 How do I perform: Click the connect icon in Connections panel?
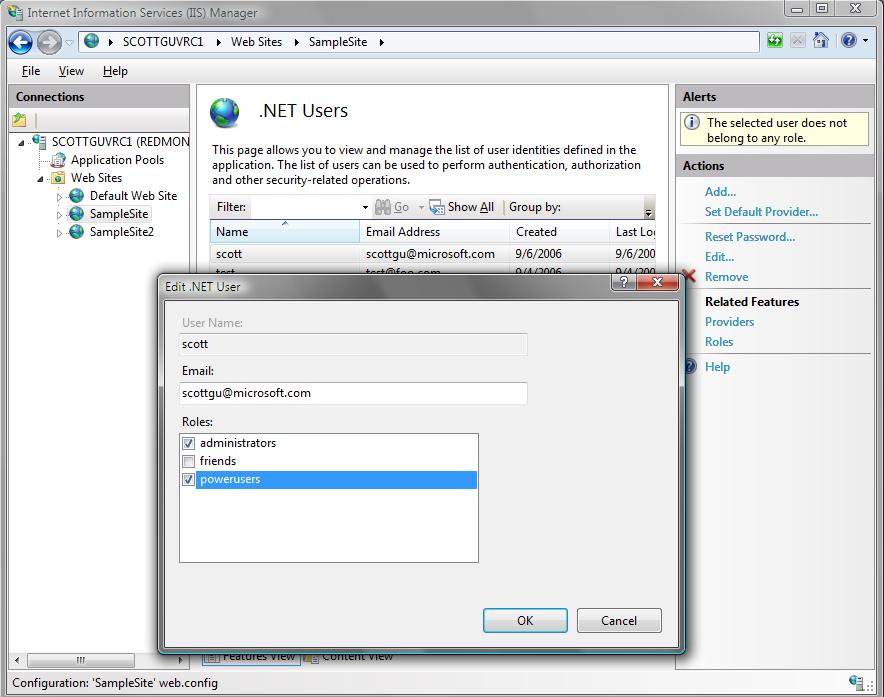[x=19, y=120]
